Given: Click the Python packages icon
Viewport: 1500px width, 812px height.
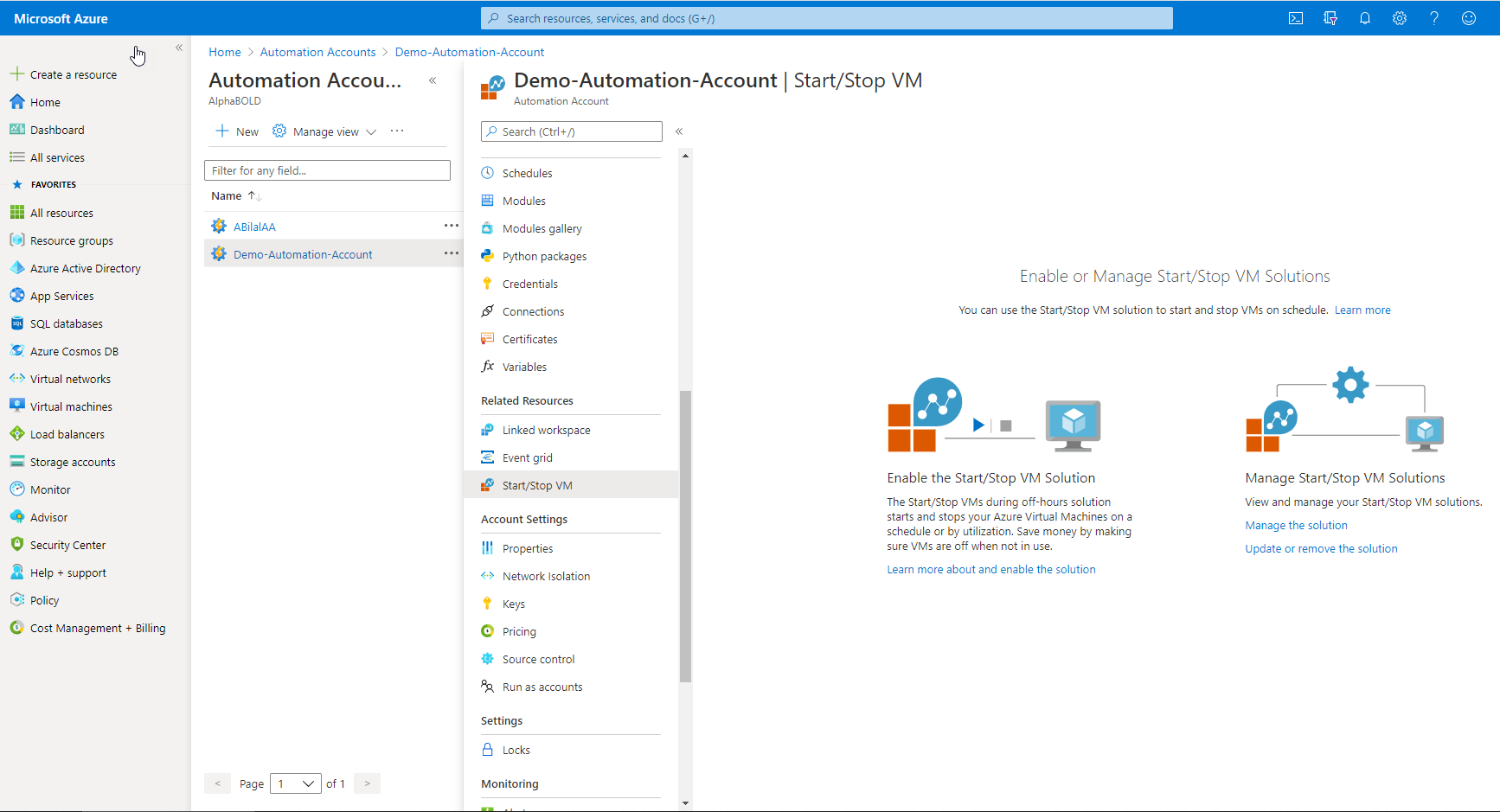Looking at the screenshot, I should [487, 256].
